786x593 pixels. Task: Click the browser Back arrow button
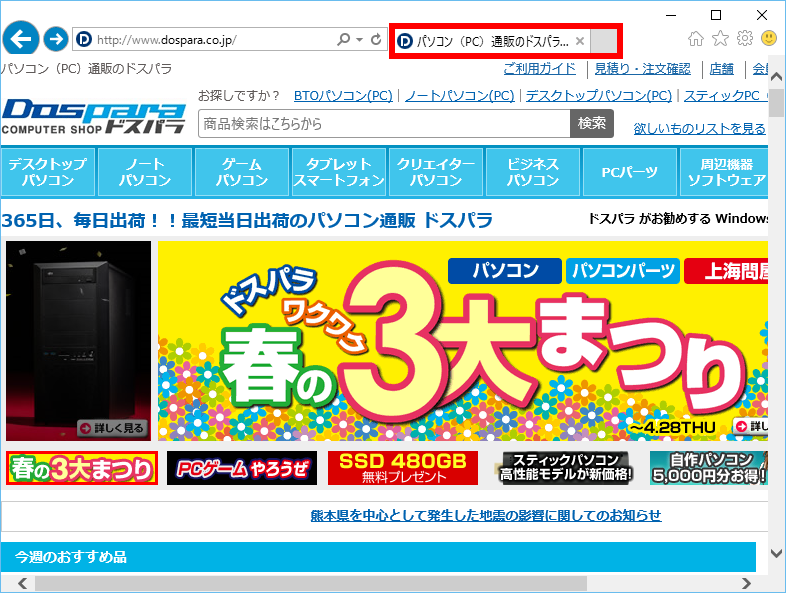coord(21,39)
